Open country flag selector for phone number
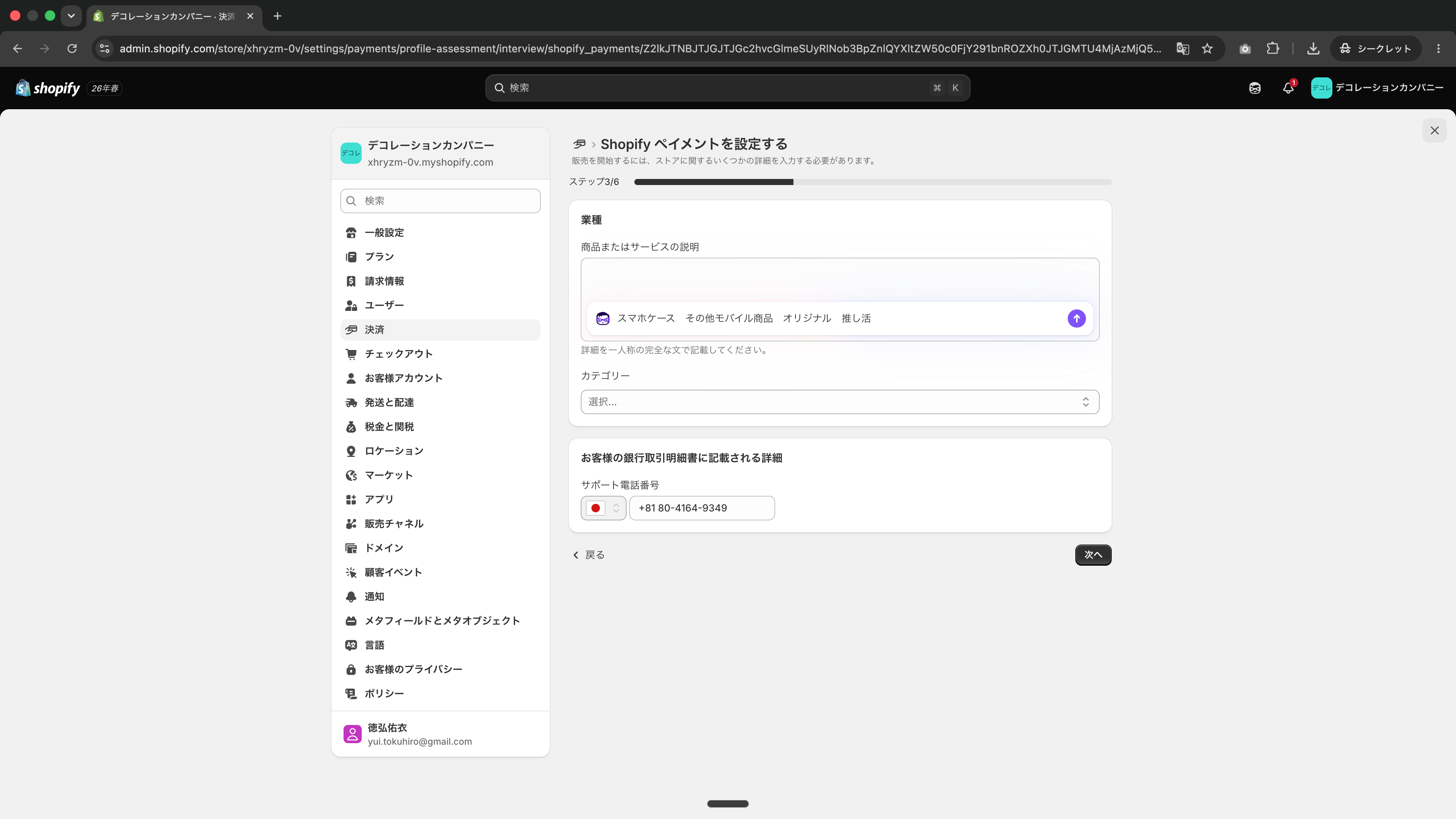Screen dimensions: 1456x819 (x=603, y=508)
